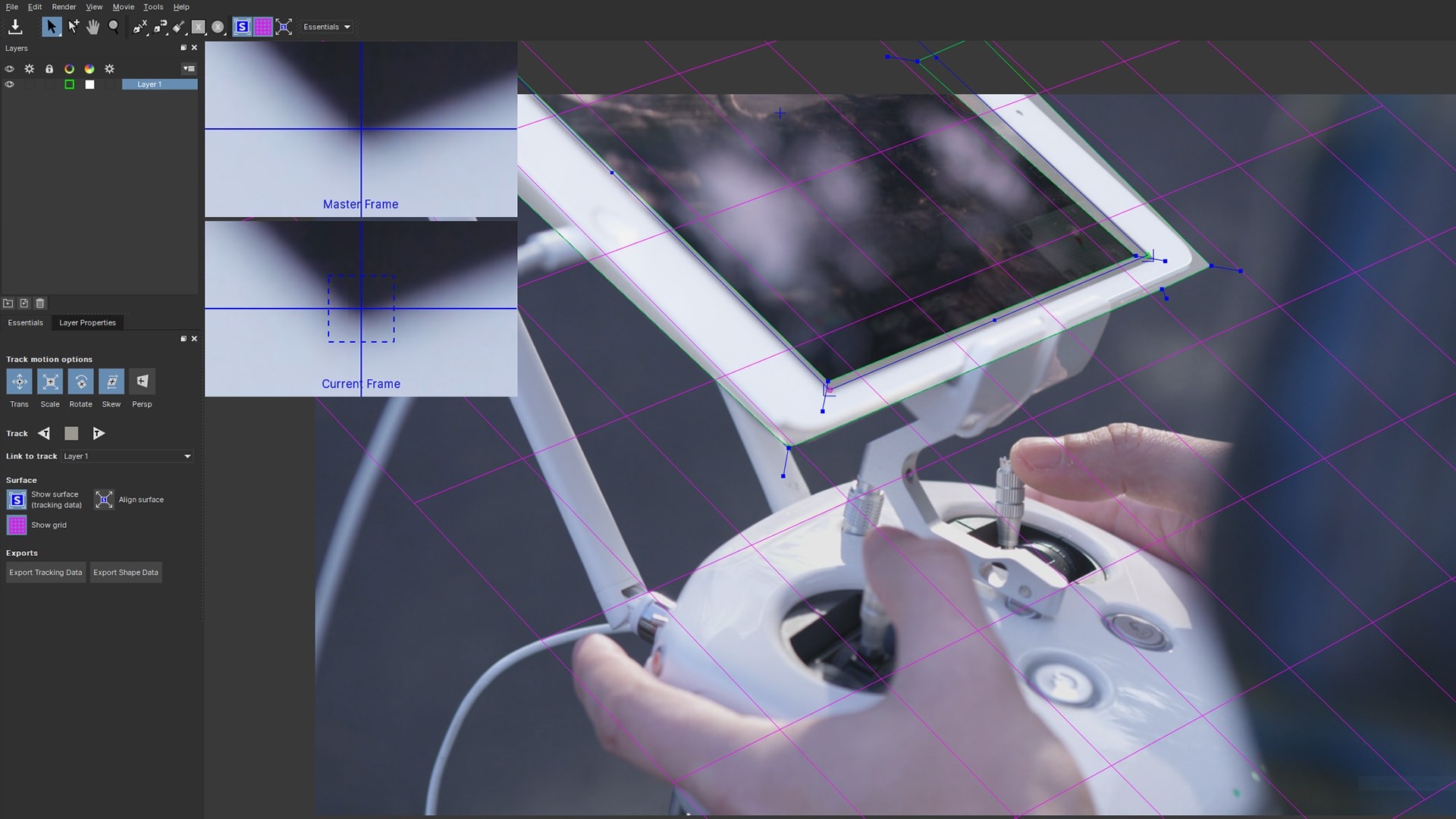Click the Align surface icon in toolbar
The width and height of the screenshot is (1456, 819).
[284, 27]
